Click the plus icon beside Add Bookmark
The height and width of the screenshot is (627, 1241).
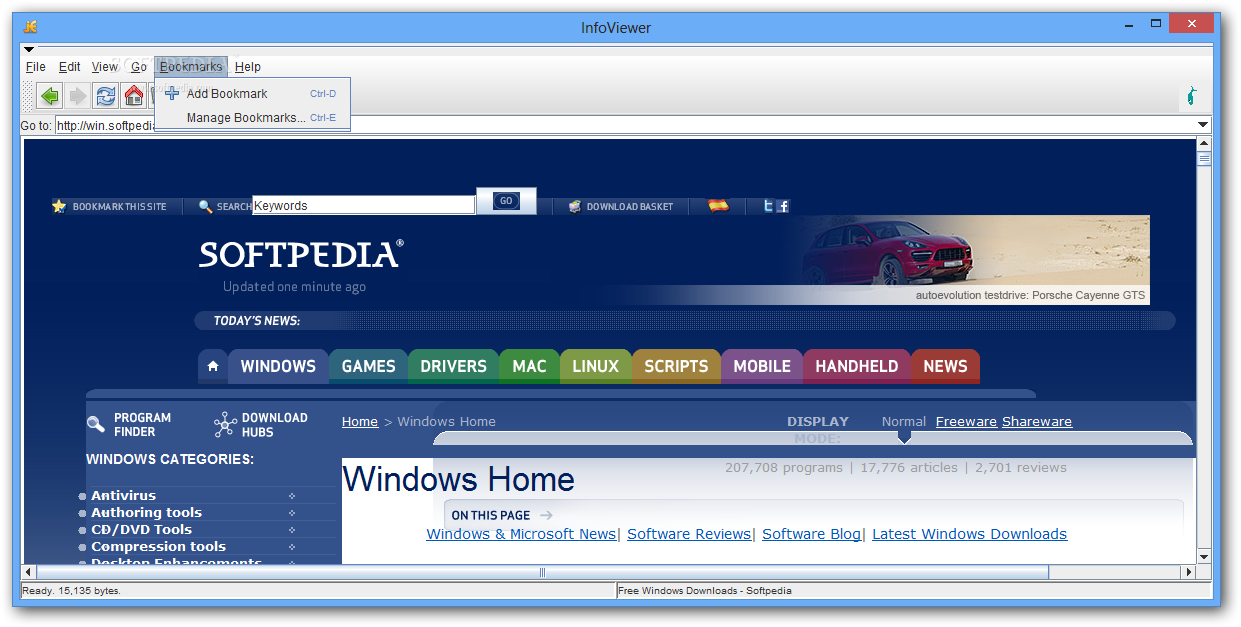(172, 93)
